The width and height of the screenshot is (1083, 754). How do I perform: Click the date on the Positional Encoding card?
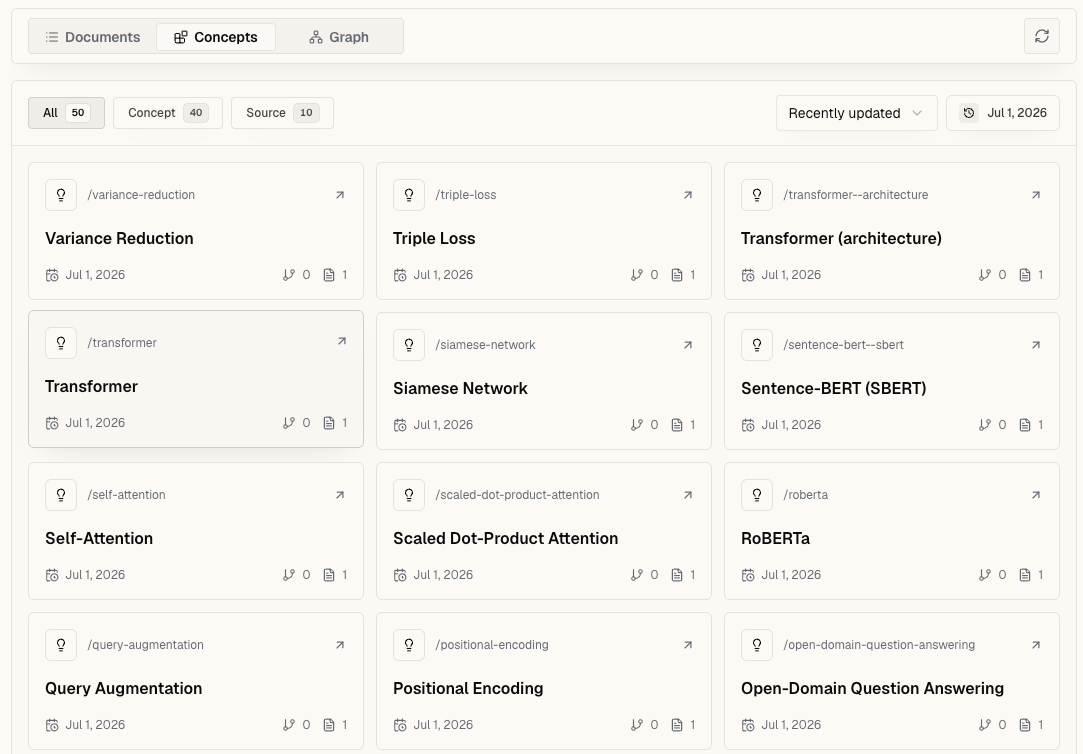point(443,724)
